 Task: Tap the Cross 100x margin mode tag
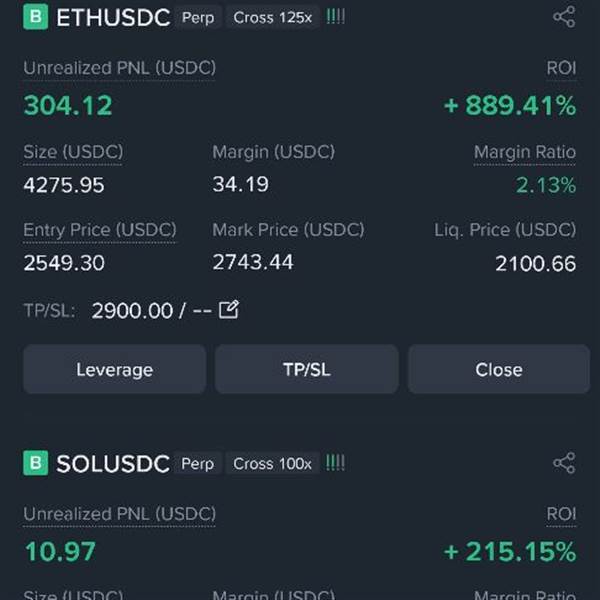[x=272, y=464]
